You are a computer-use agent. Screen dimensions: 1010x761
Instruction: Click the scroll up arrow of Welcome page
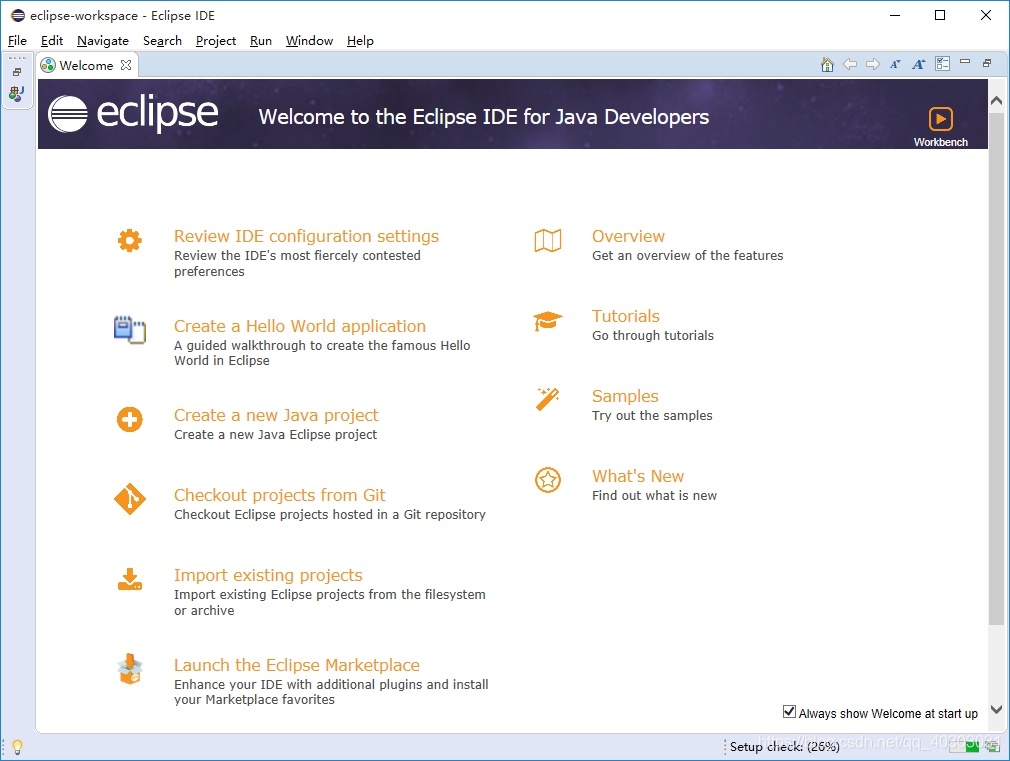[996, 101]
